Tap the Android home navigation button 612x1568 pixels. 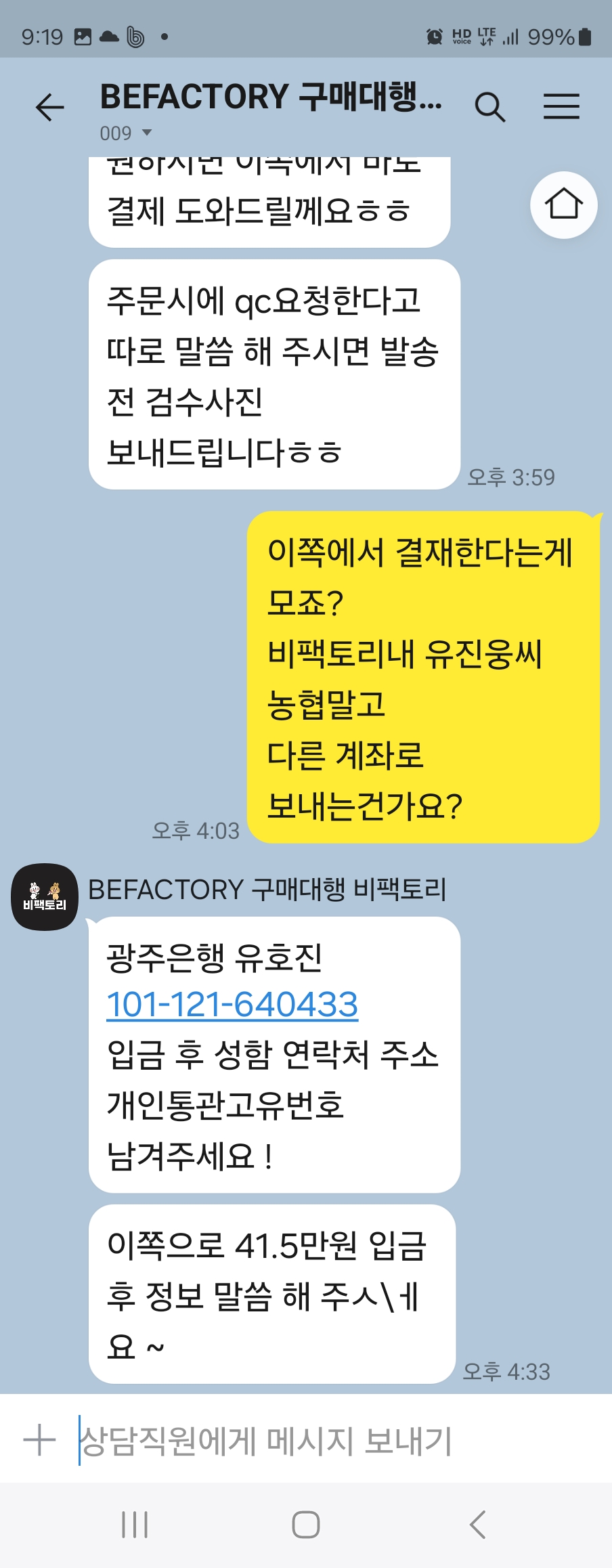point(306,1525)
